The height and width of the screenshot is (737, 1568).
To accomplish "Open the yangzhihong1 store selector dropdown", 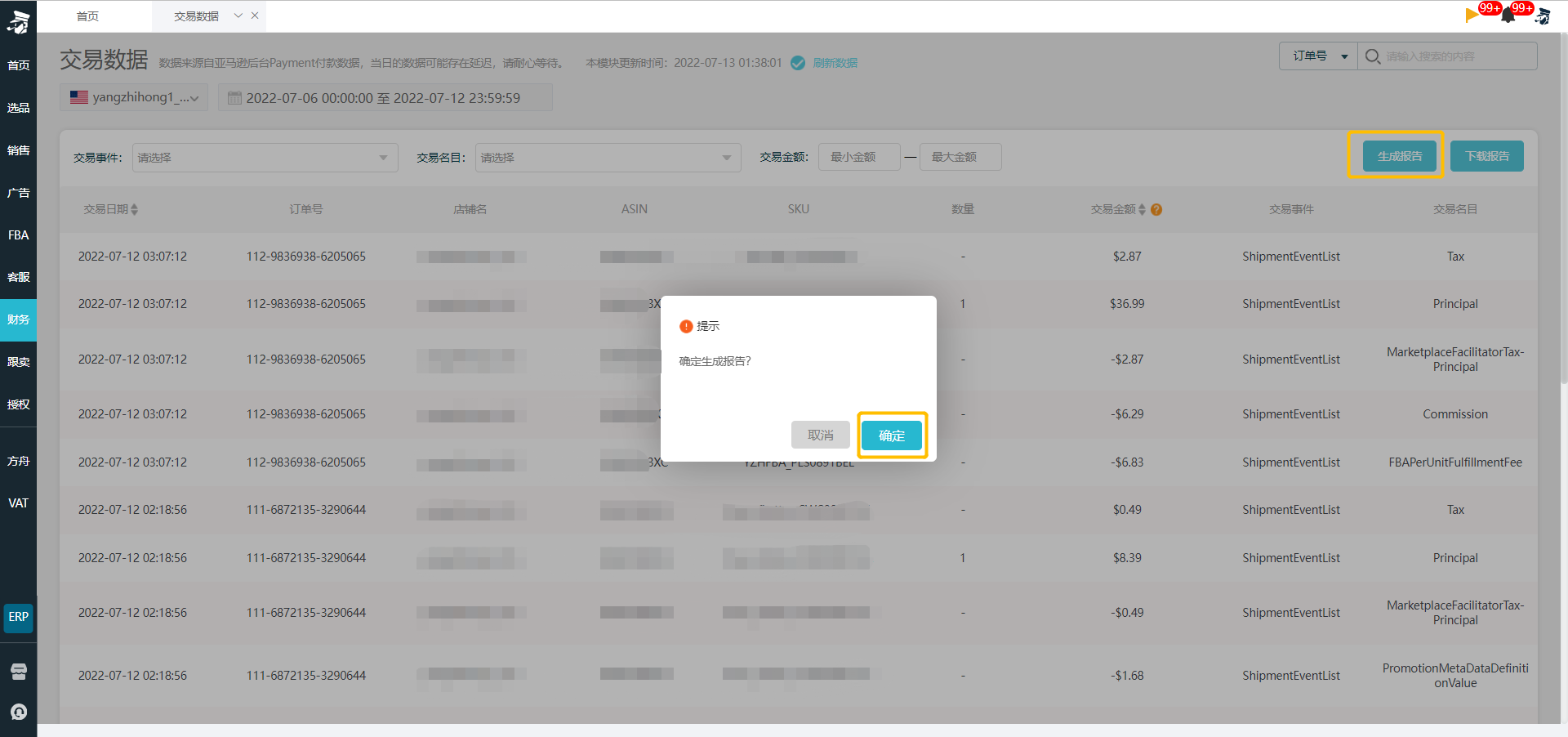I will click(134, 97).
